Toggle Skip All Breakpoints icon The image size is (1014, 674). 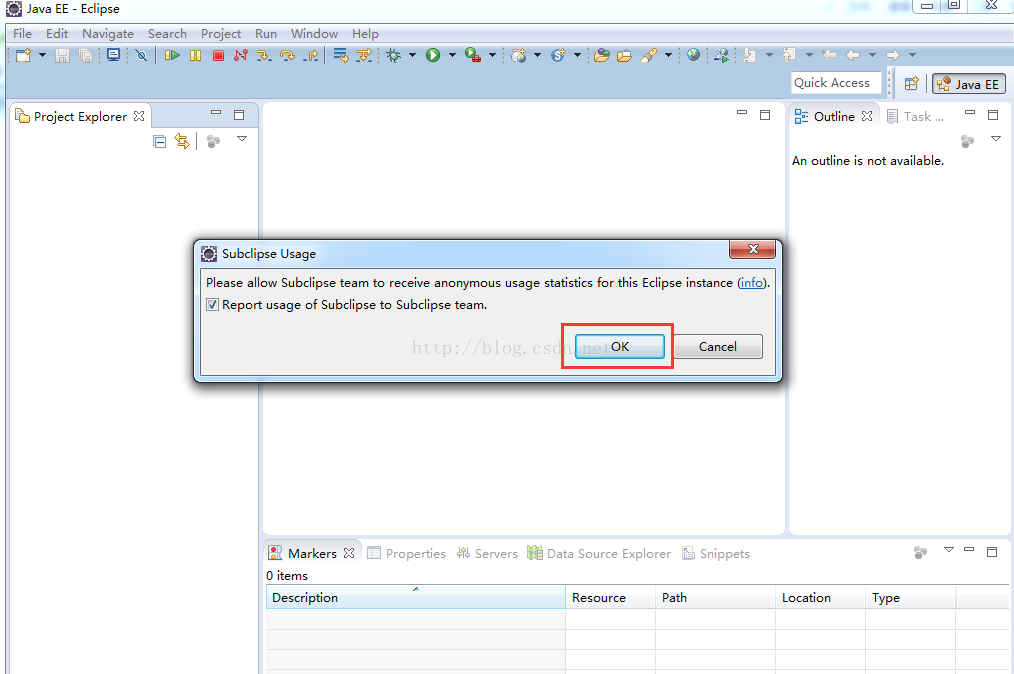click(142, 56)
